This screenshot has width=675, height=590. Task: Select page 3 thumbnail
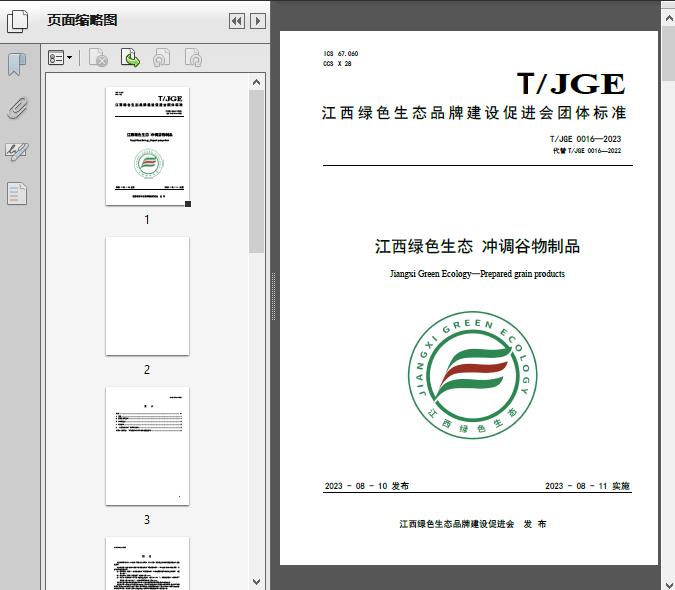[x=147, y=446]
